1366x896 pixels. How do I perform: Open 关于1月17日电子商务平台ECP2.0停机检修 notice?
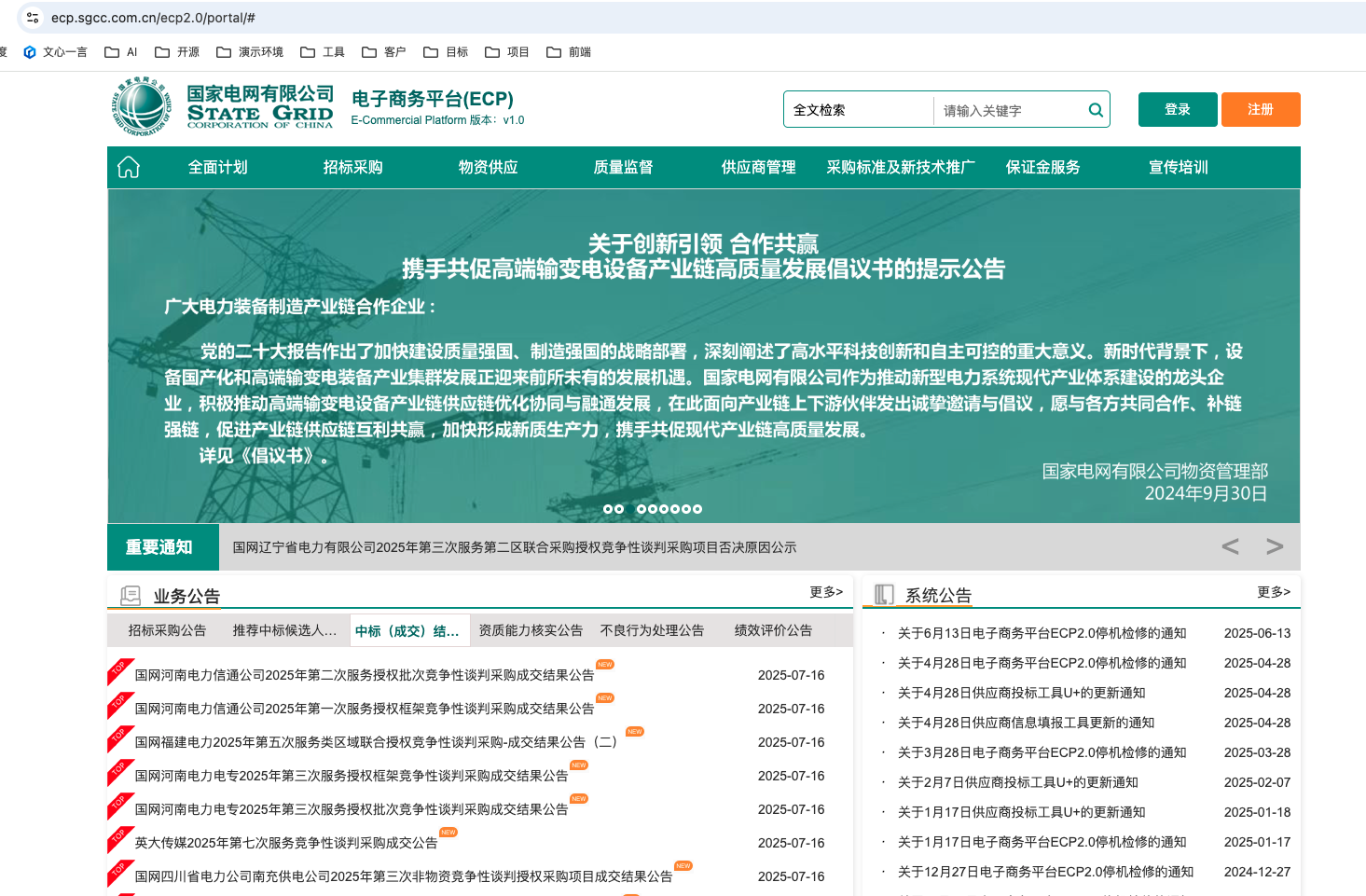tap(1042, 842)
